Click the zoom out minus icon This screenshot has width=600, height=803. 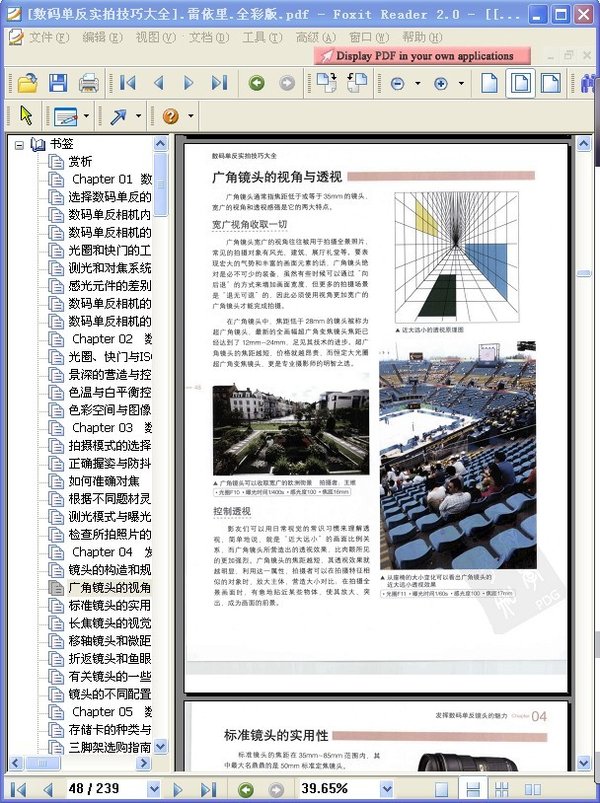tap(397, 83)
